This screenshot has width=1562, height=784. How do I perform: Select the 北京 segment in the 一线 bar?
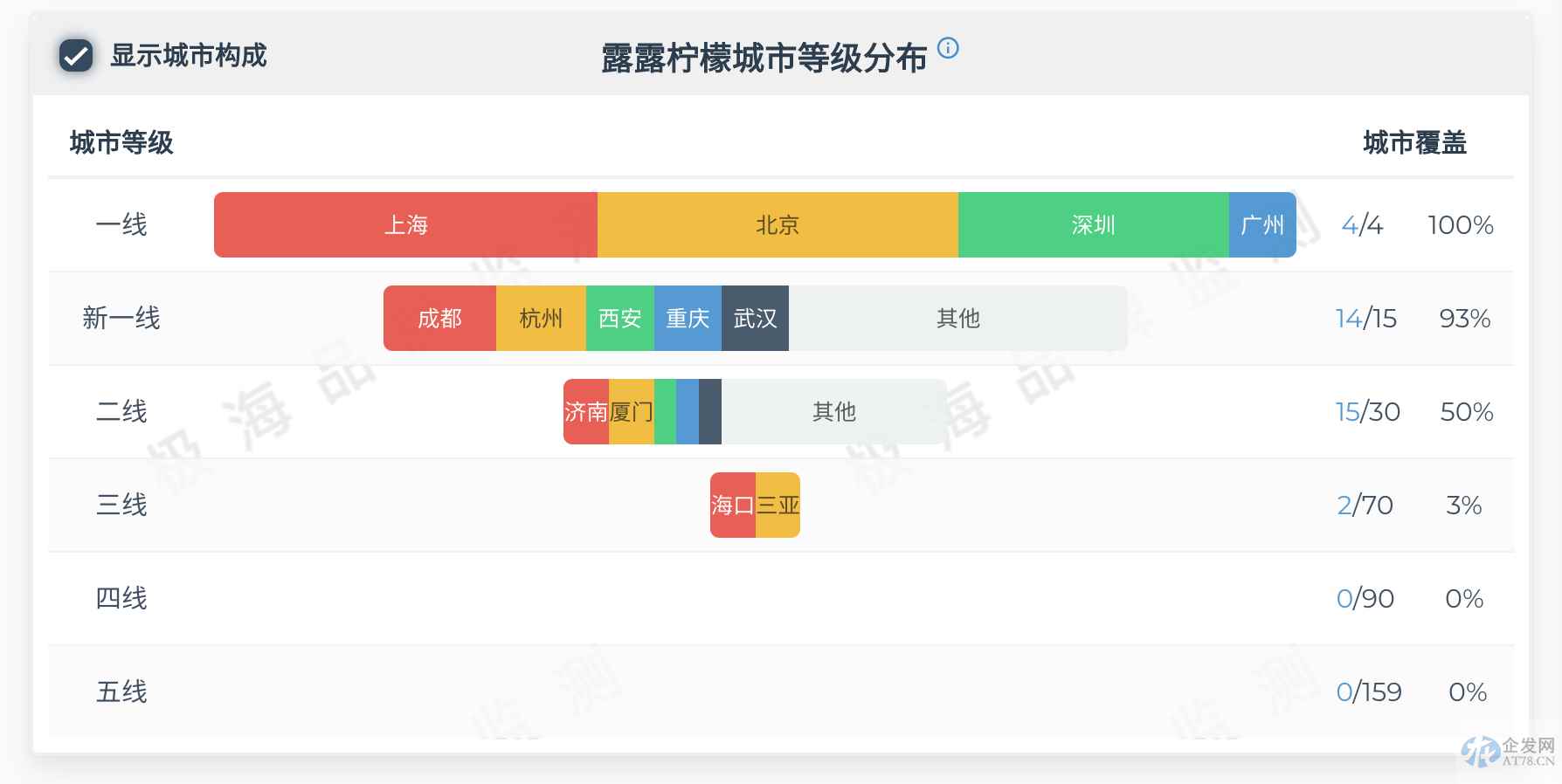776,224
